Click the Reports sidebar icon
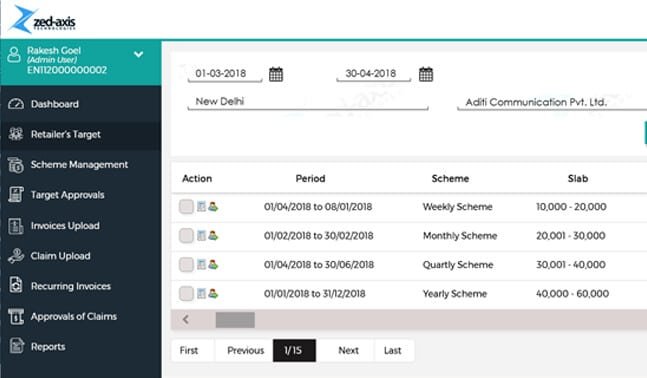 tap(16, 347)
